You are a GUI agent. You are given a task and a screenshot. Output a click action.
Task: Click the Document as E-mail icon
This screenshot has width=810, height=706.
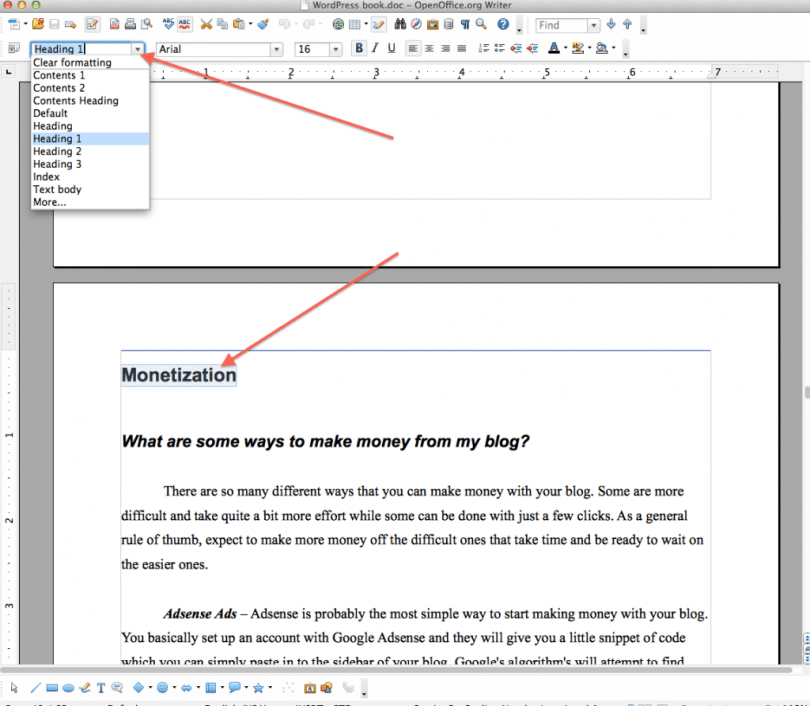70,24
